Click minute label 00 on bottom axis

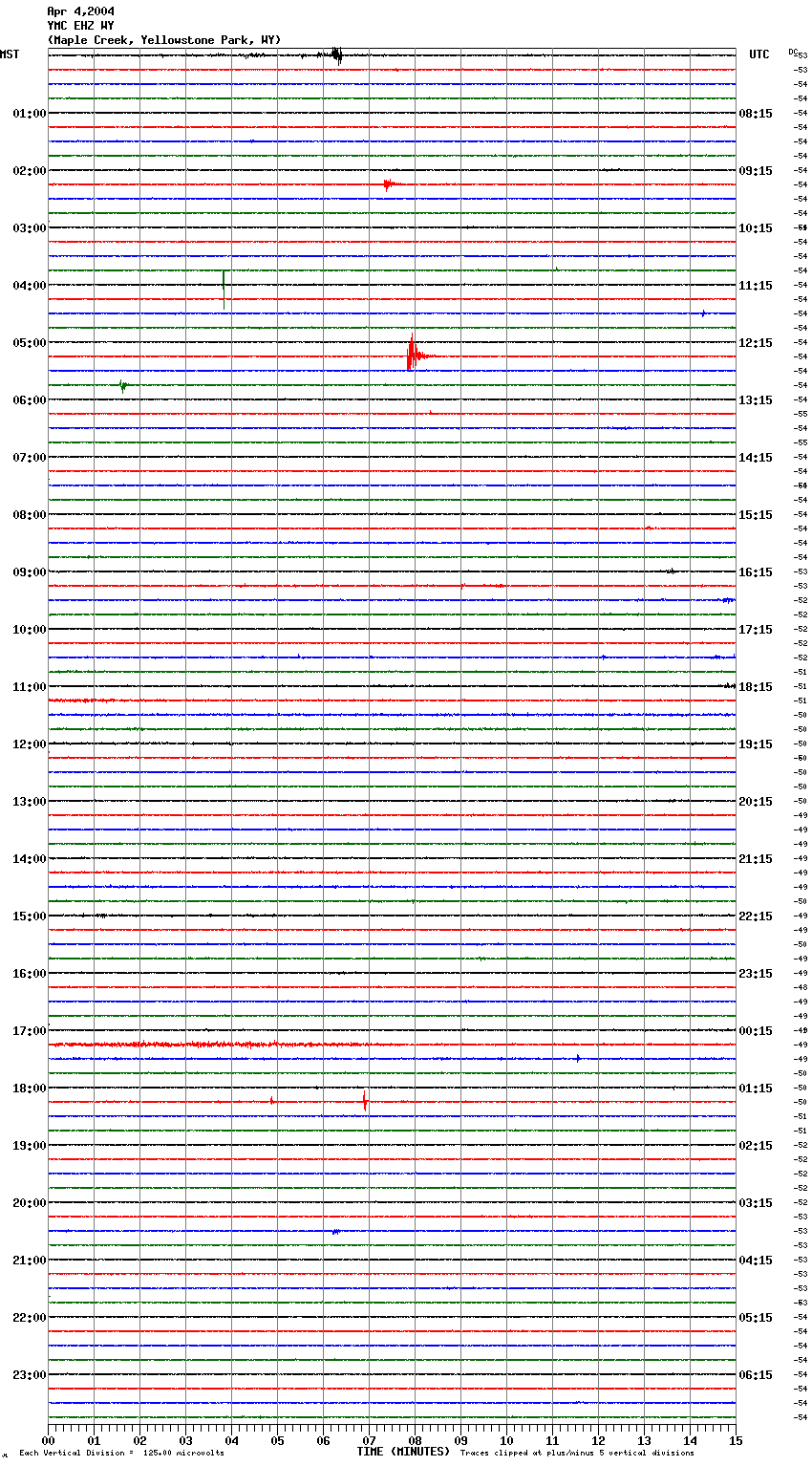(x=49, y=1440)
